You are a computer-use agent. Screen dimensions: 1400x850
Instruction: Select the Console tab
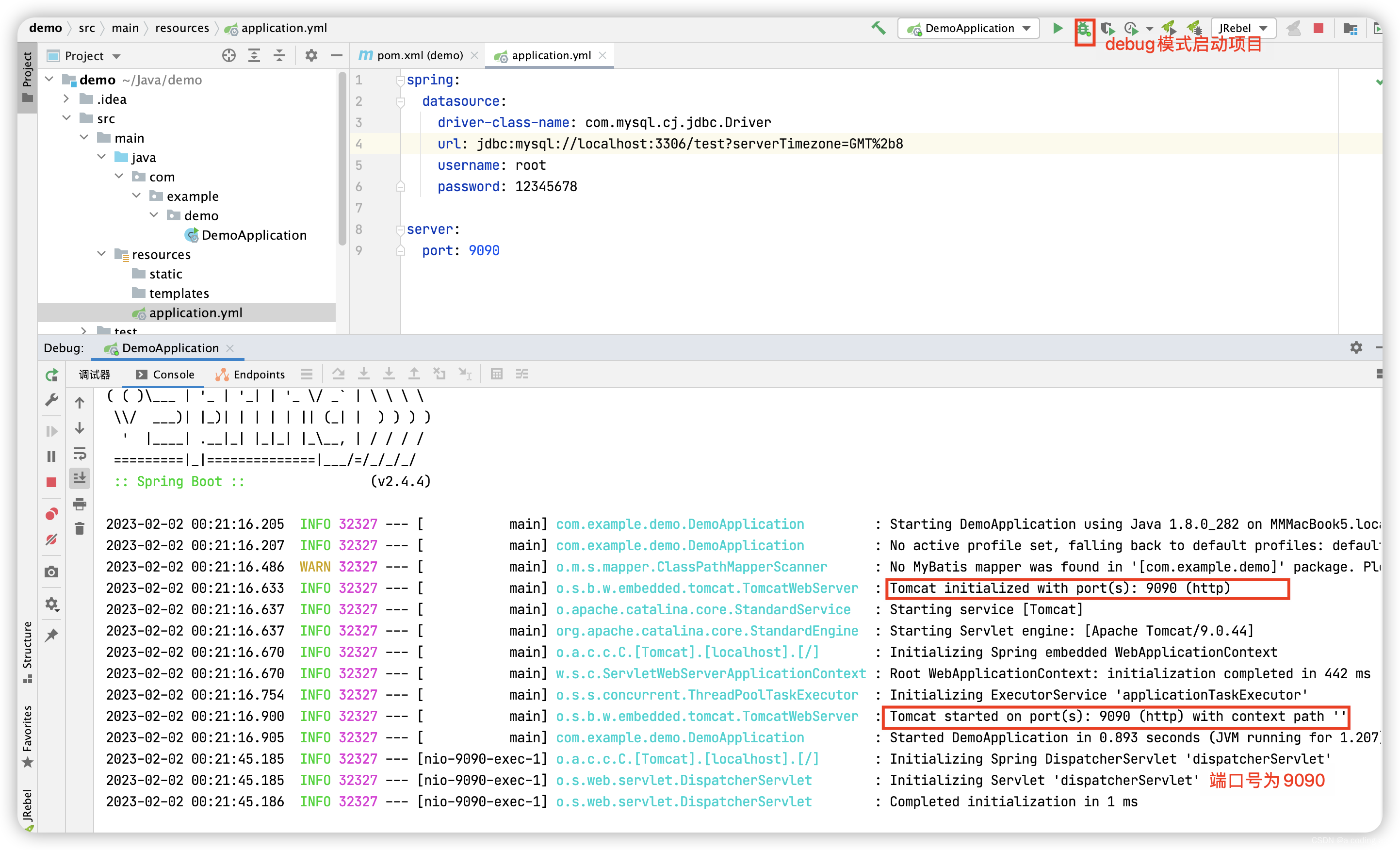click(x=166, y=375)
